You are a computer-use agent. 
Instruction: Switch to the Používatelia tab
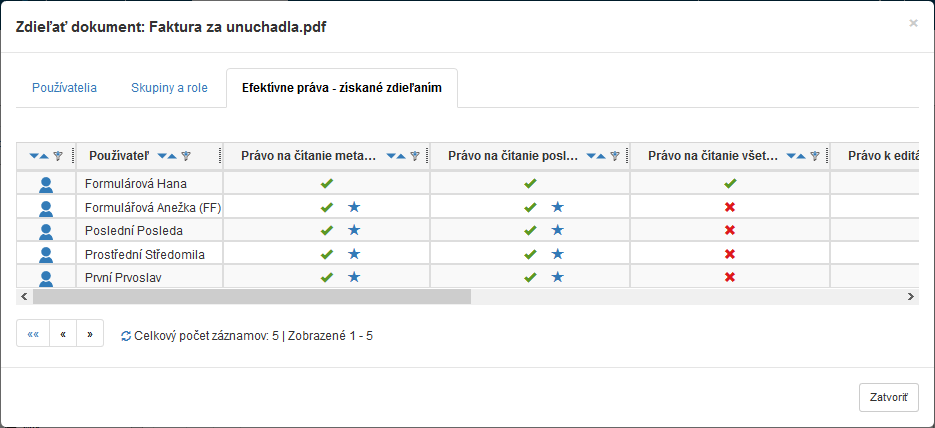pyautogui.click(x=64, y=88)
